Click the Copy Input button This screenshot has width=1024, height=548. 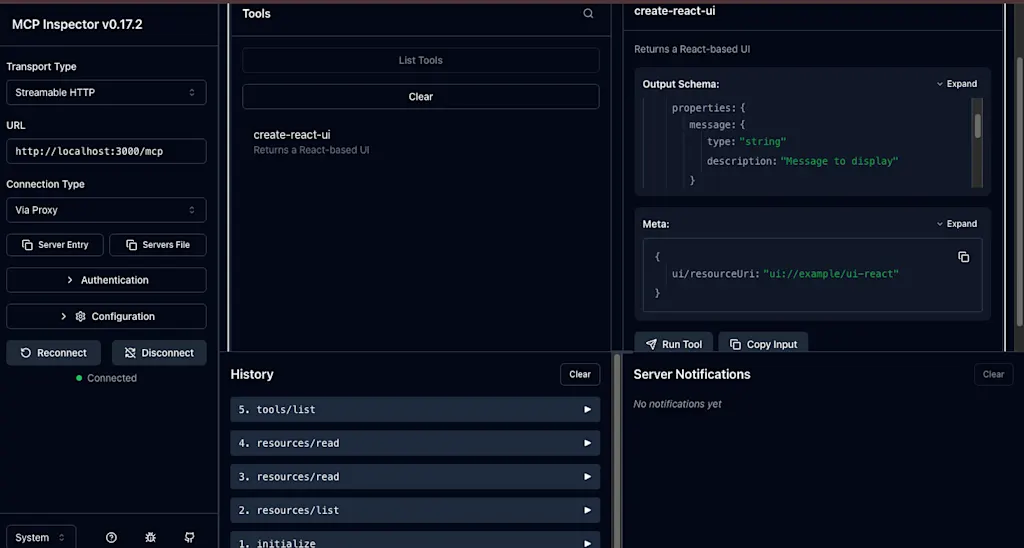763,344
